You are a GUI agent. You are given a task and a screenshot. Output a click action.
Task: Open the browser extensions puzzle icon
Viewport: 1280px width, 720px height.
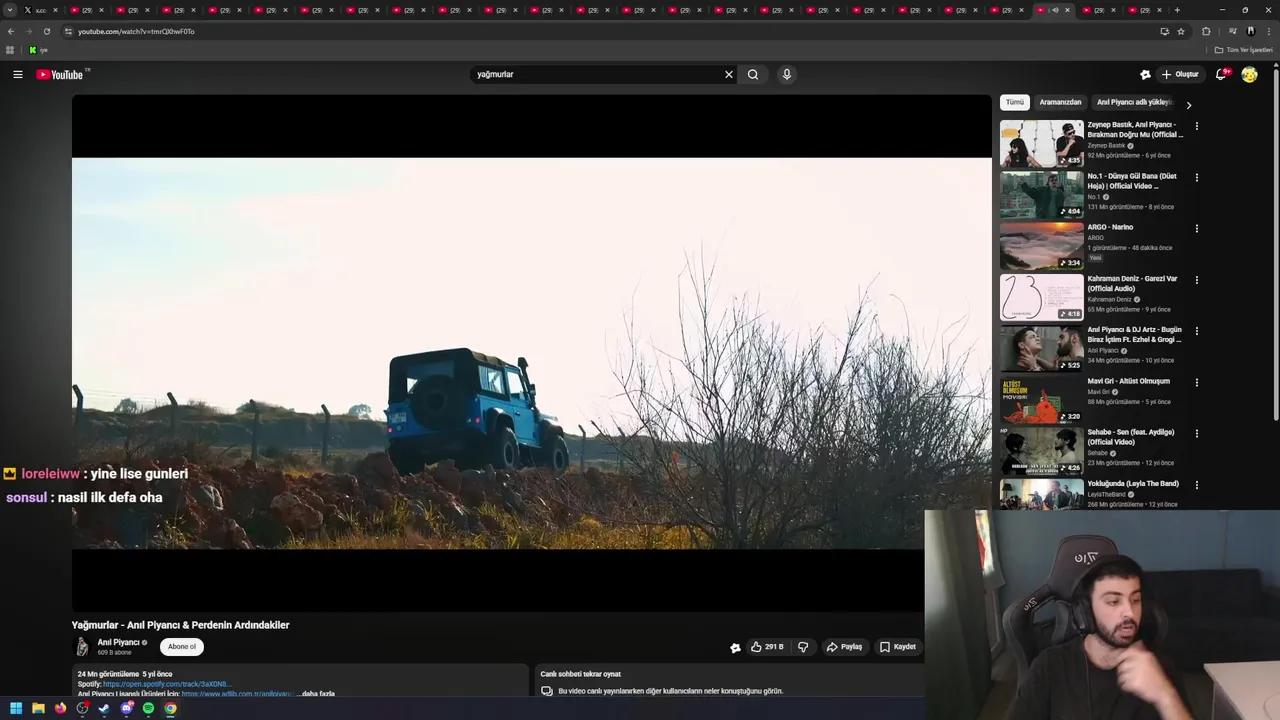(x=1206, y=31)
